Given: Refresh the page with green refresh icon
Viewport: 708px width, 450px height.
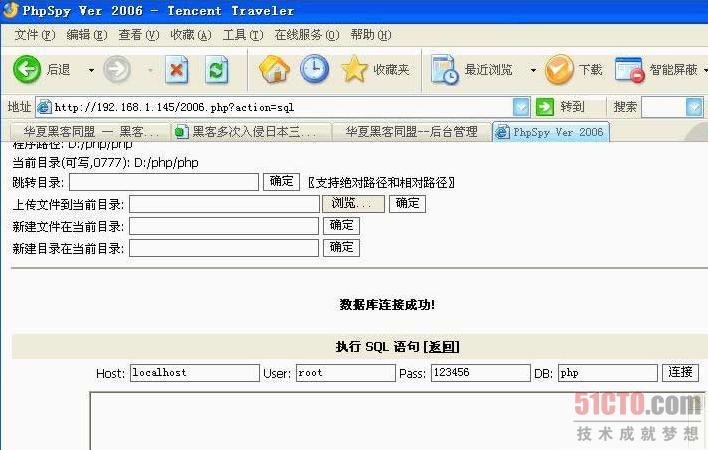Looking at the screenshot, I should 216,70.
